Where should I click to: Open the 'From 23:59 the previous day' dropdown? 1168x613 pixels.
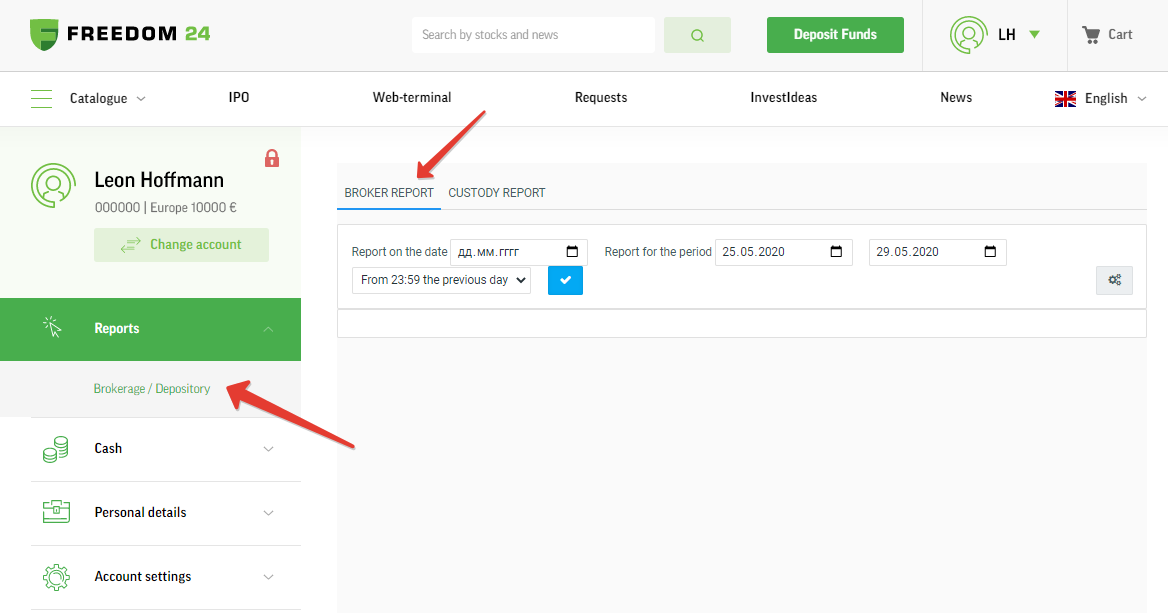[x=441, y=280]
